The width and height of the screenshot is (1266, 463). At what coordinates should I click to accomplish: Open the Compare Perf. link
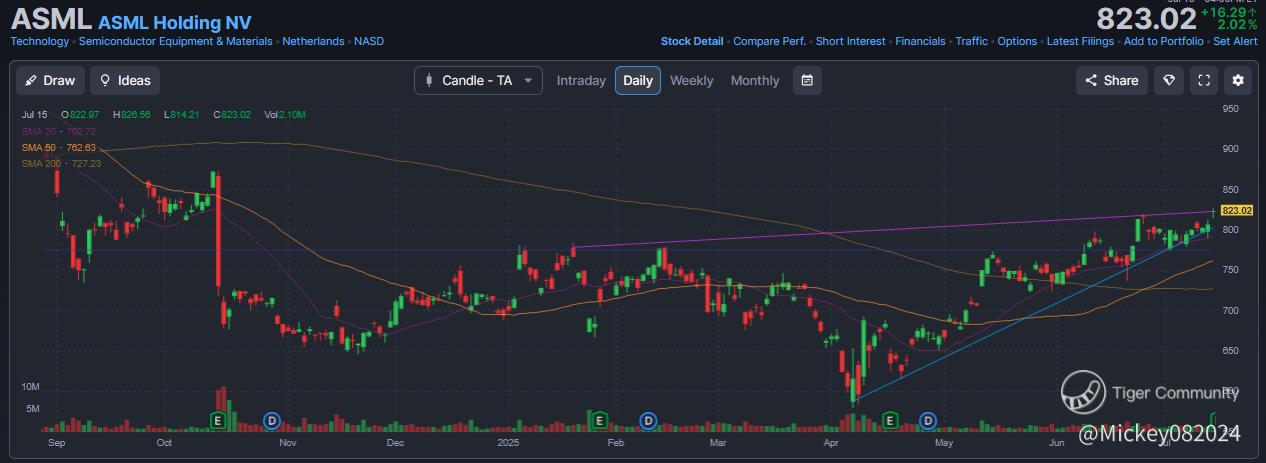point(770,42)
